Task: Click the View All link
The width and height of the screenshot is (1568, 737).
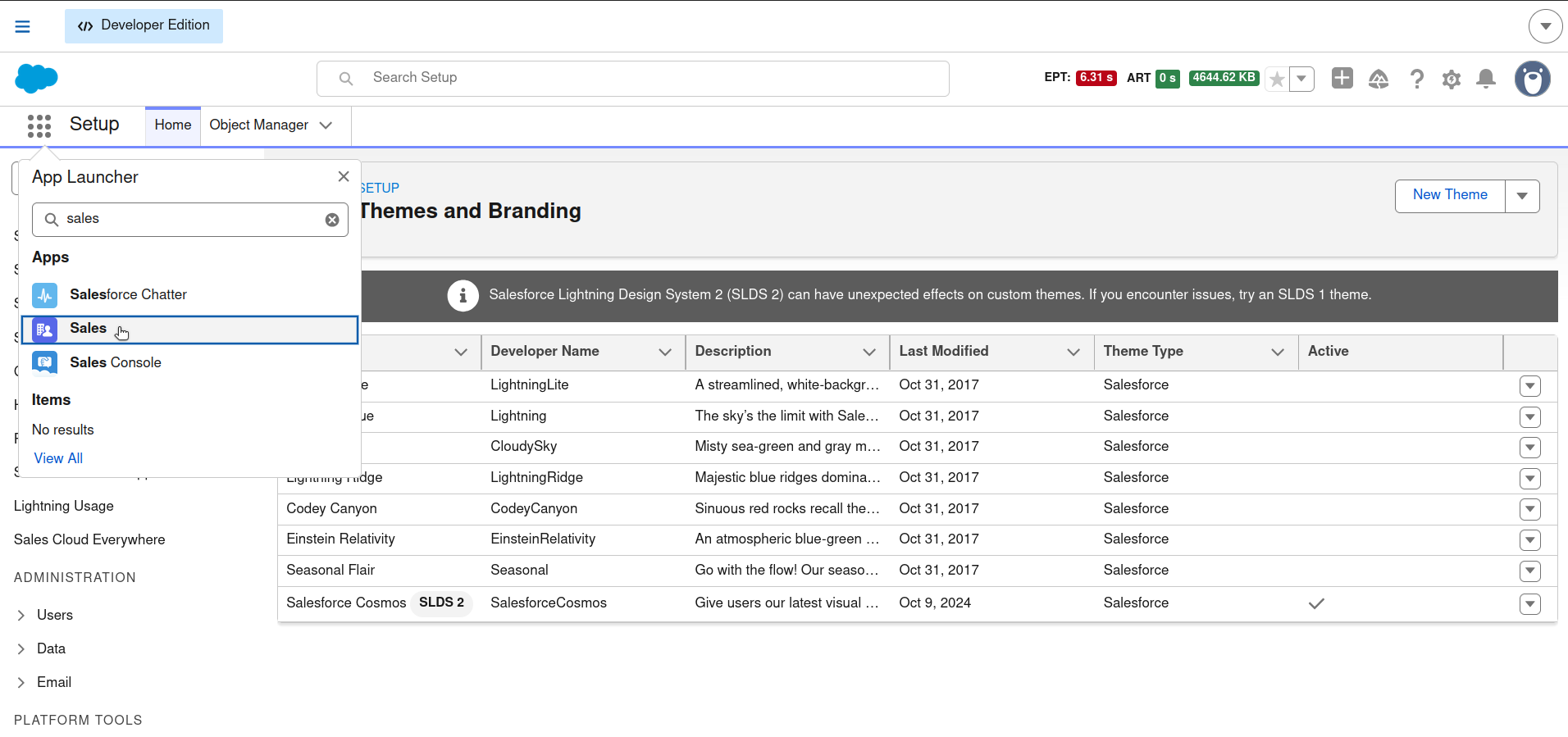Action: pyautogui.click(x=58, y=459)
